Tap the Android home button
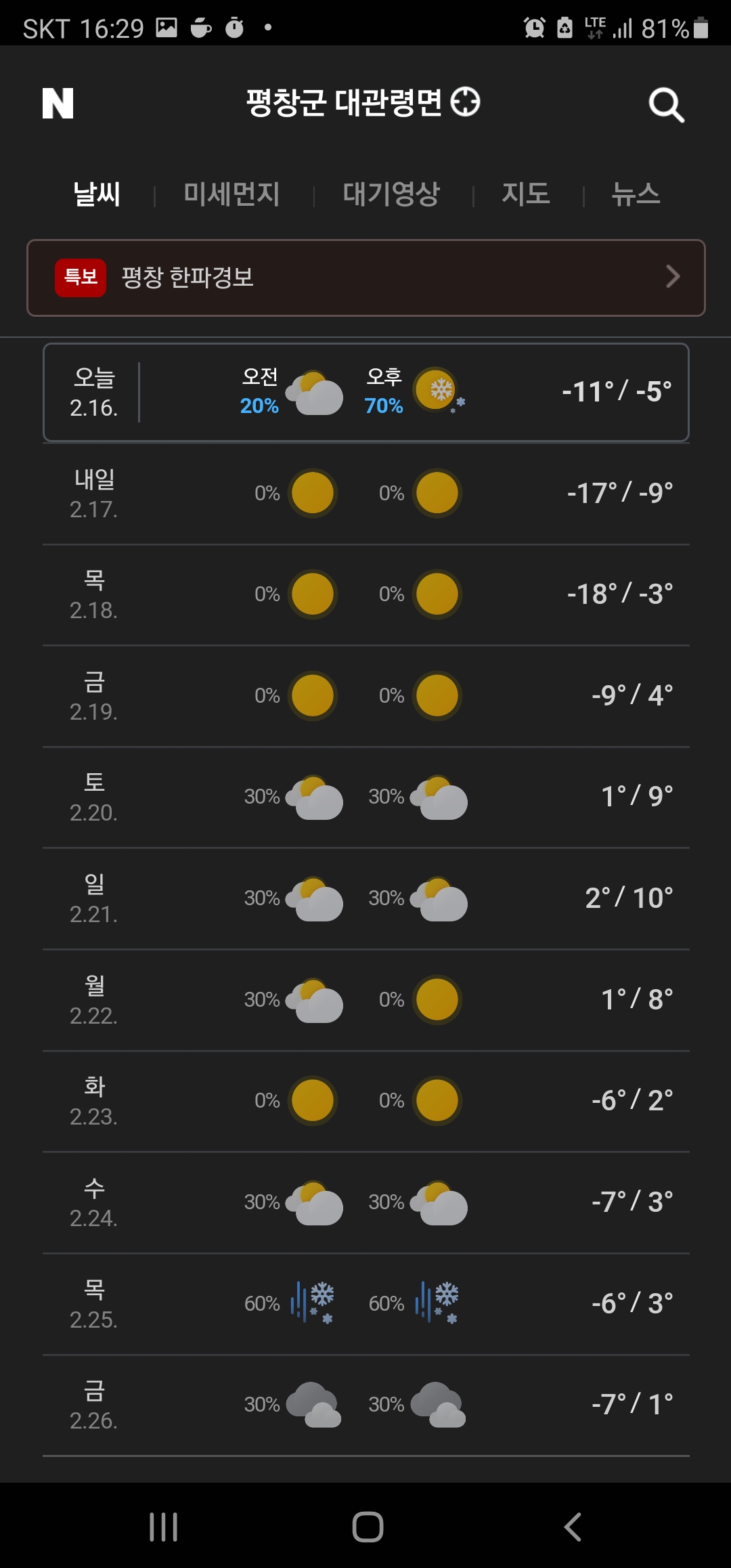 tap(368, 1527)
